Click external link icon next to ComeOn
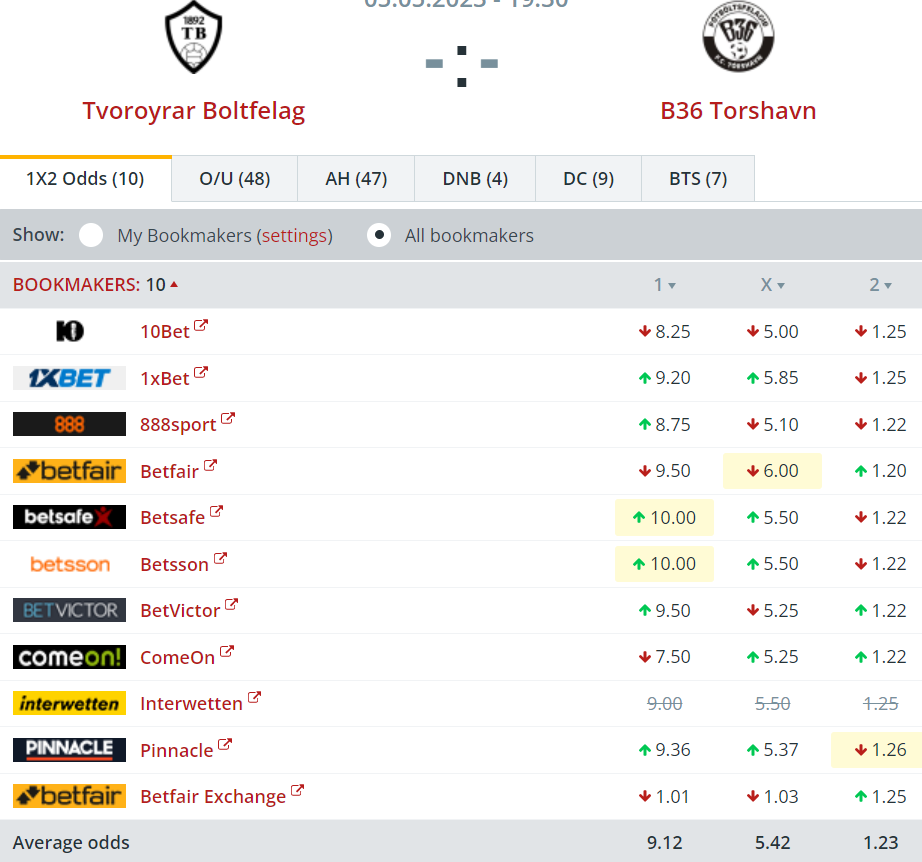 click(226, 651)
